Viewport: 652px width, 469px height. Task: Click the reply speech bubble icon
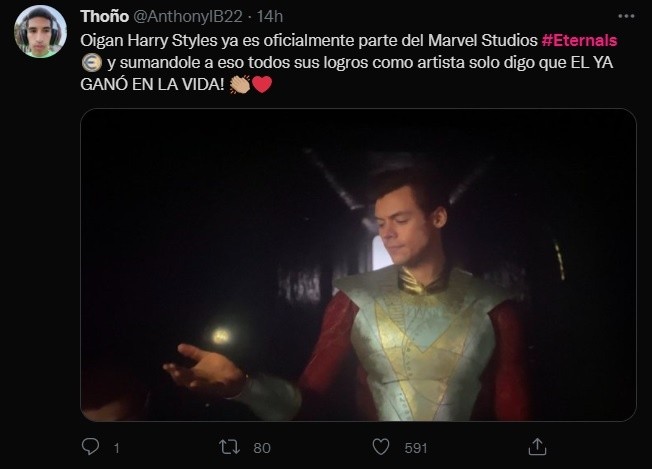(x=91, y=447)
